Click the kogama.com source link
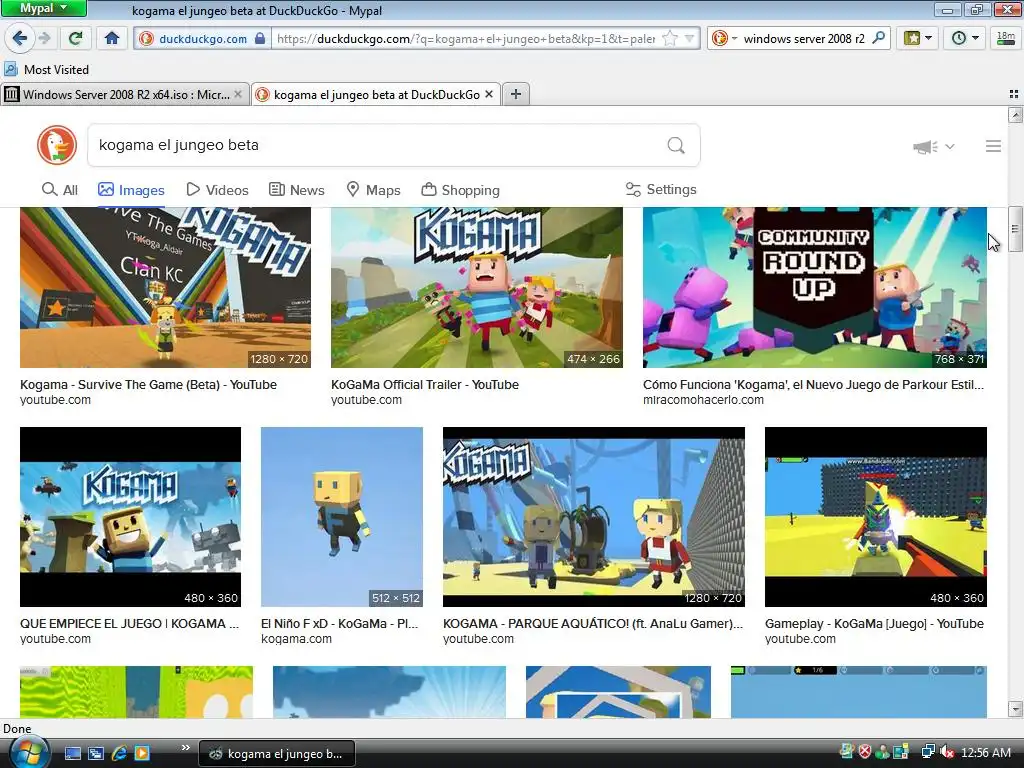Screen dimensions: 1024x768 click(x=296, y=639)
